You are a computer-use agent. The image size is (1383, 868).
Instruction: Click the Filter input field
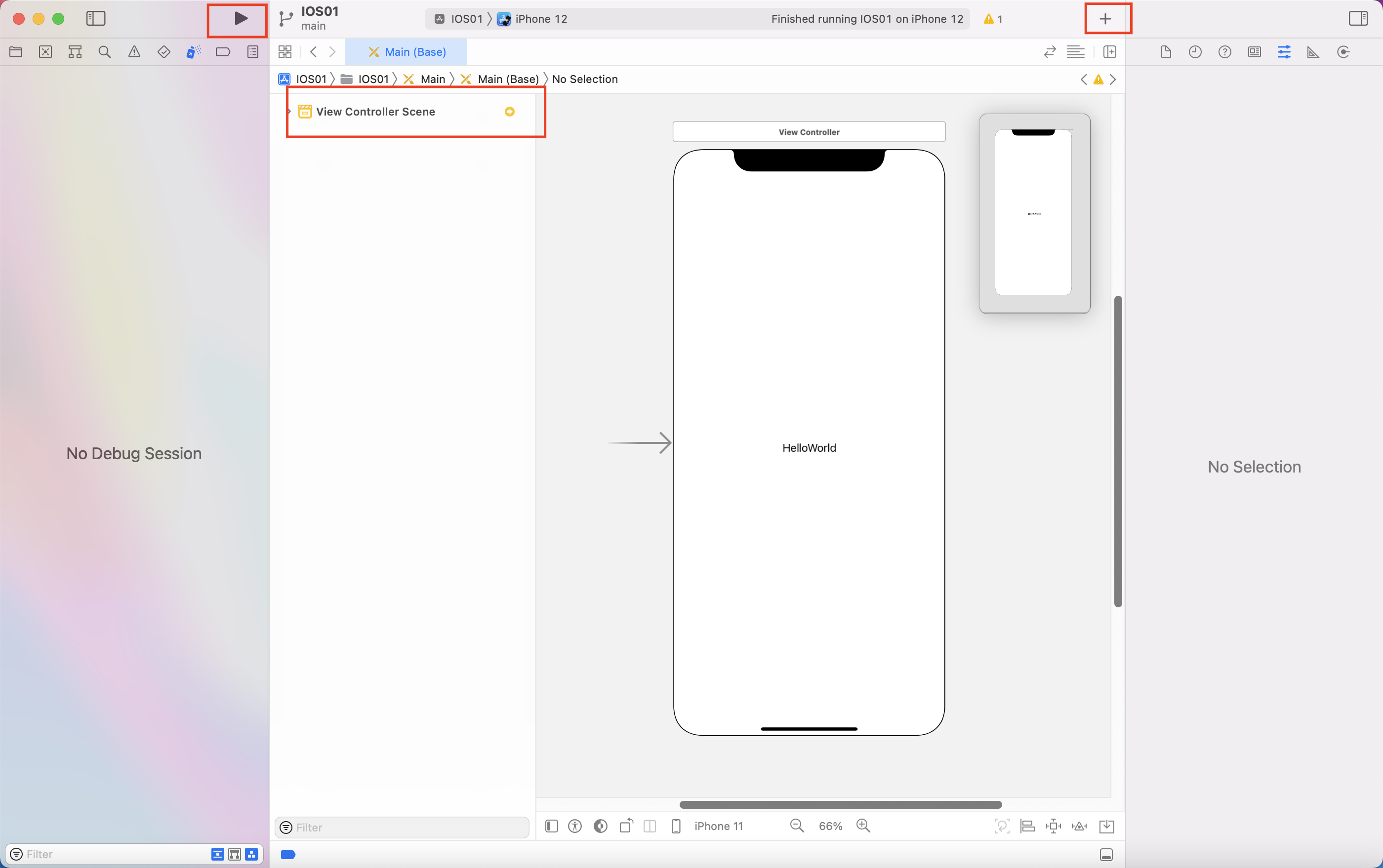pyautogui.click(x=401, y=826)
